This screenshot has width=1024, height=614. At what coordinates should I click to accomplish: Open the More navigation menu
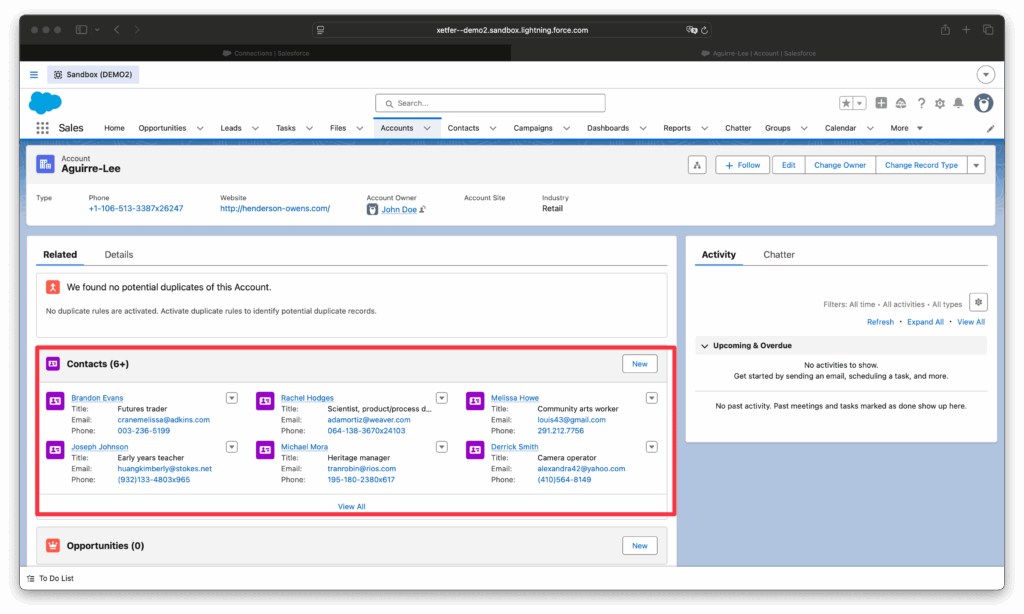point(906,129)
